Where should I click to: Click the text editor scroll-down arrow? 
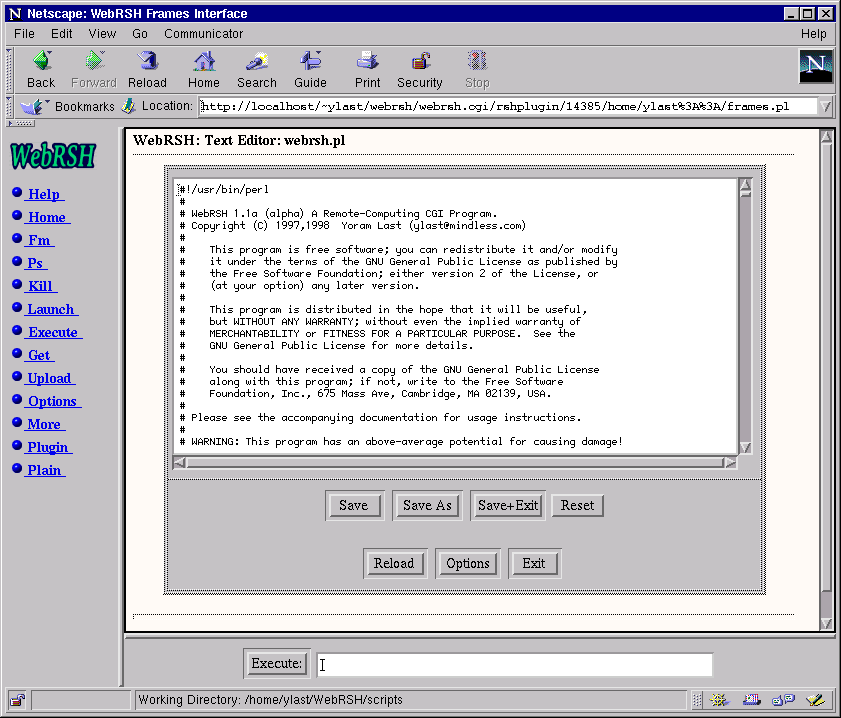click(x=745, y=447)
